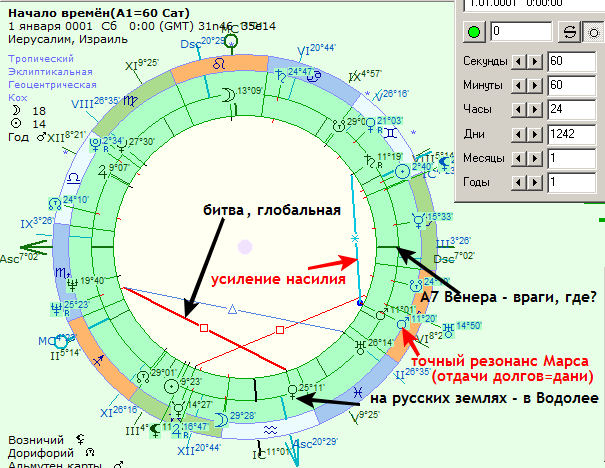The width and height of the screenshot is (605, 468).
Task: Select the Leo sign glyph on the orange sector
Action: pos(219,64)
